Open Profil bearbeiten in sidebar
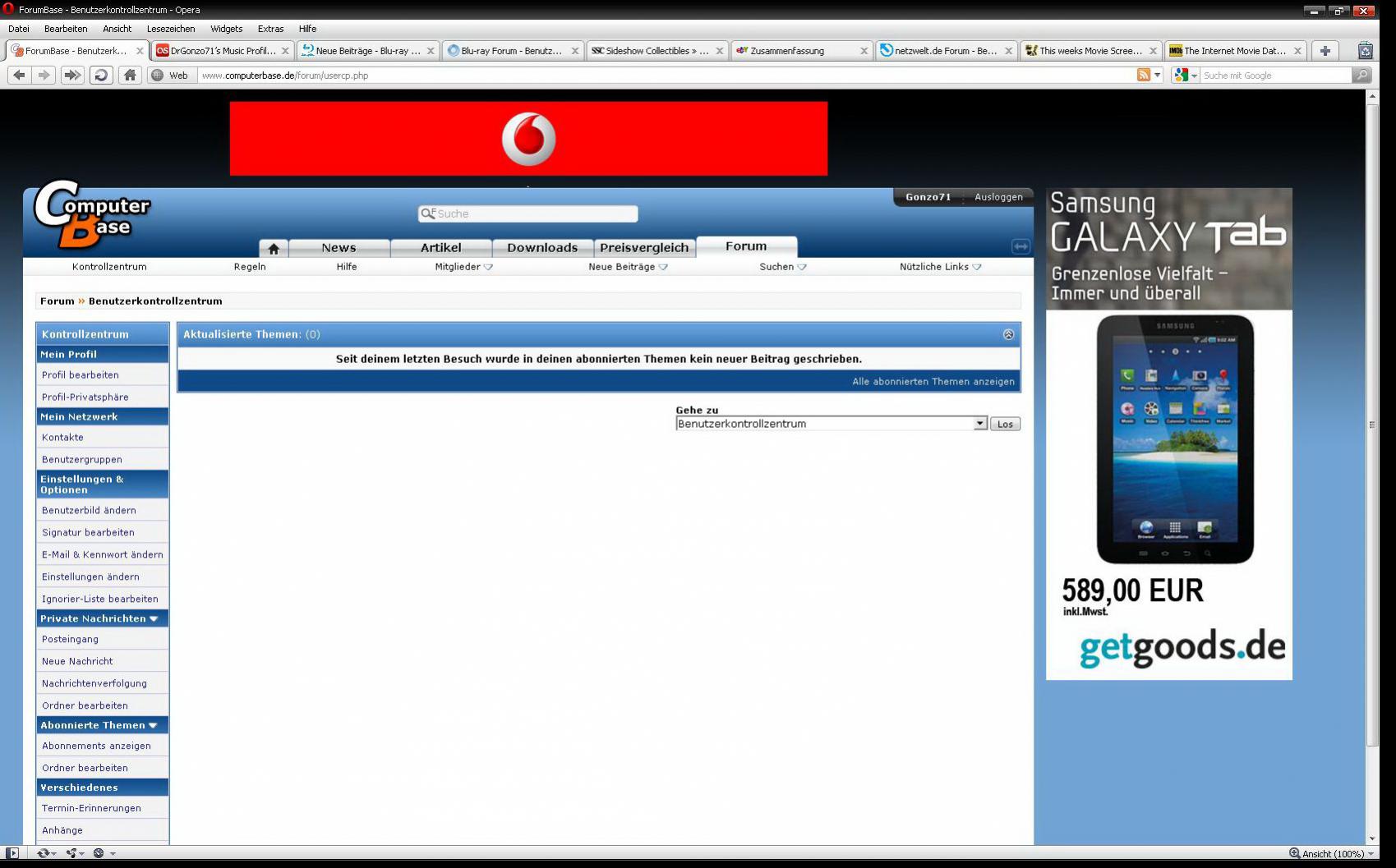This screenshot has height=868, width=1396. coord(81,375)
